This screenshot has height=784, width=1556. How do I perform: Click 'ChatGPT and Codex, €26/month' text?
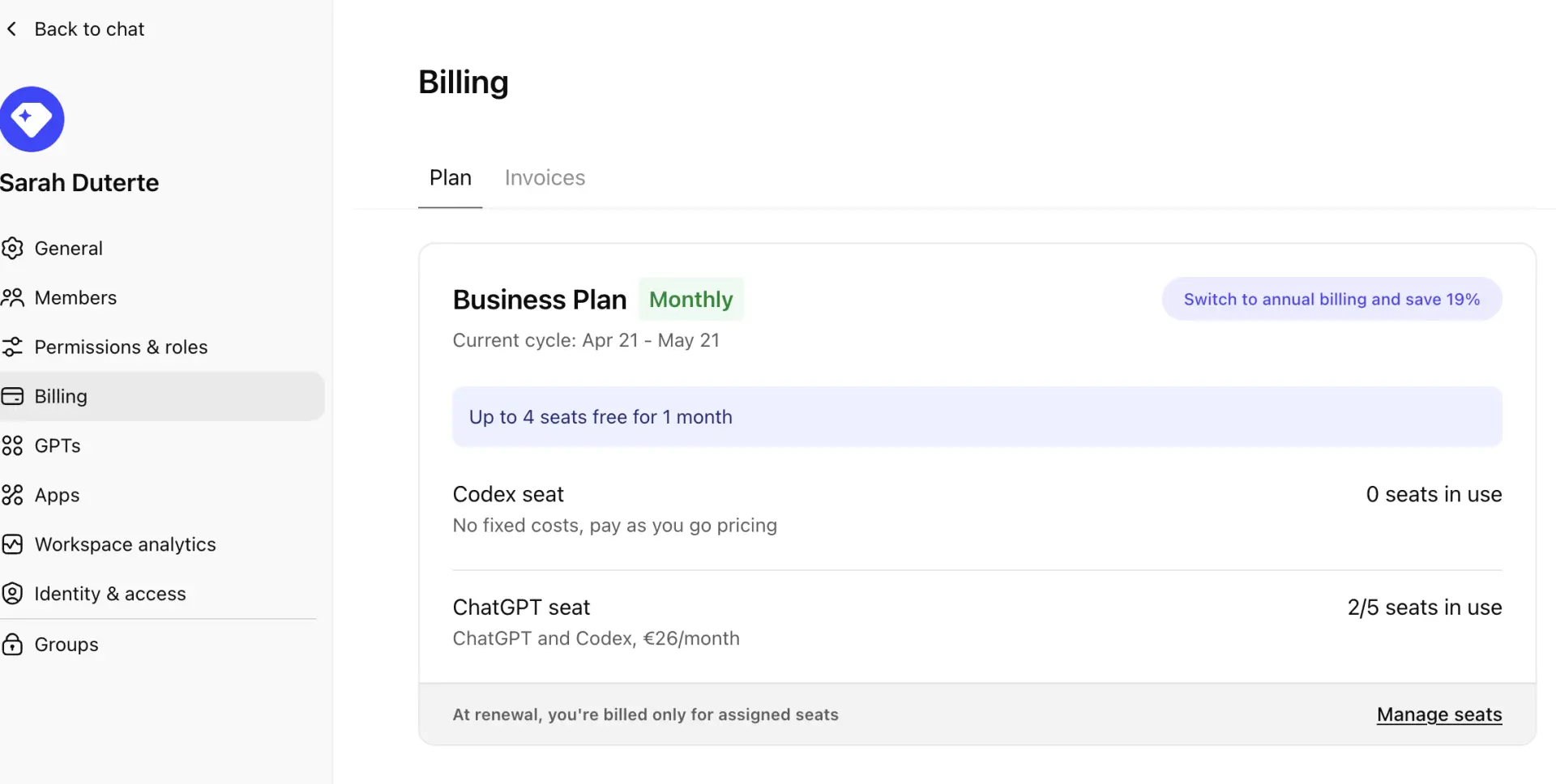coord(596,638)
